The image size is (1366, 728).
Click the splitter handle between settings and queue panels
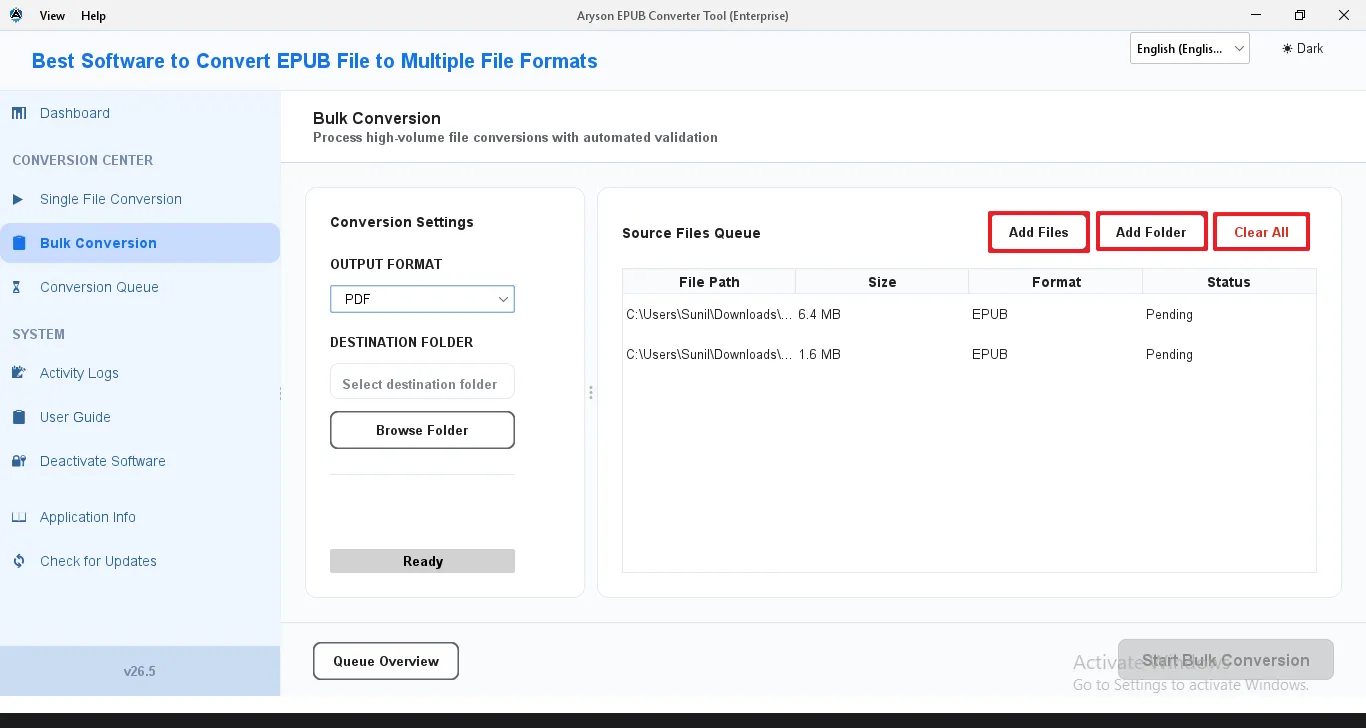tap(591, 393)
